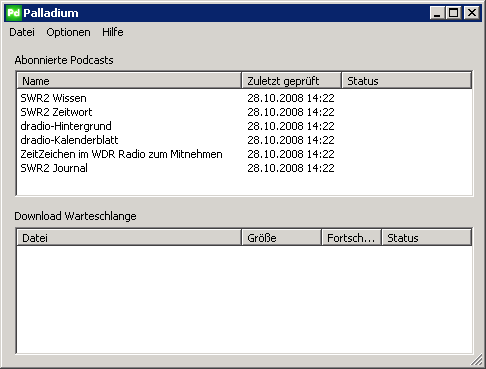Click the Fortsch... column header
The image size is (486, 369).
351,238
